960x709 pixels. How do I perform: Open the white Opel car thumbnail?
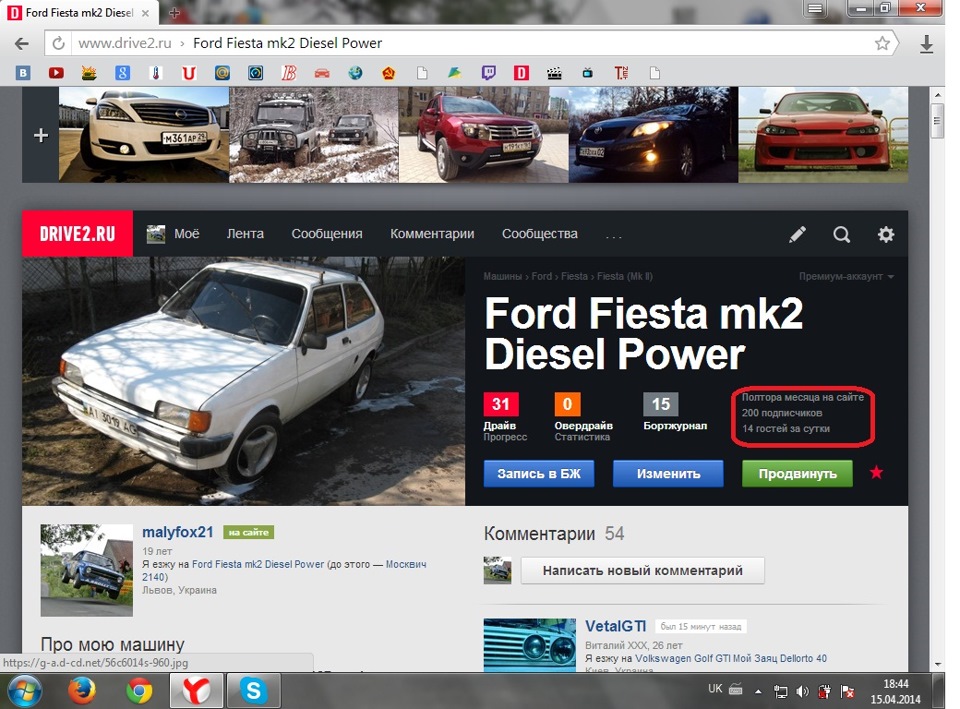coord(144,135)
